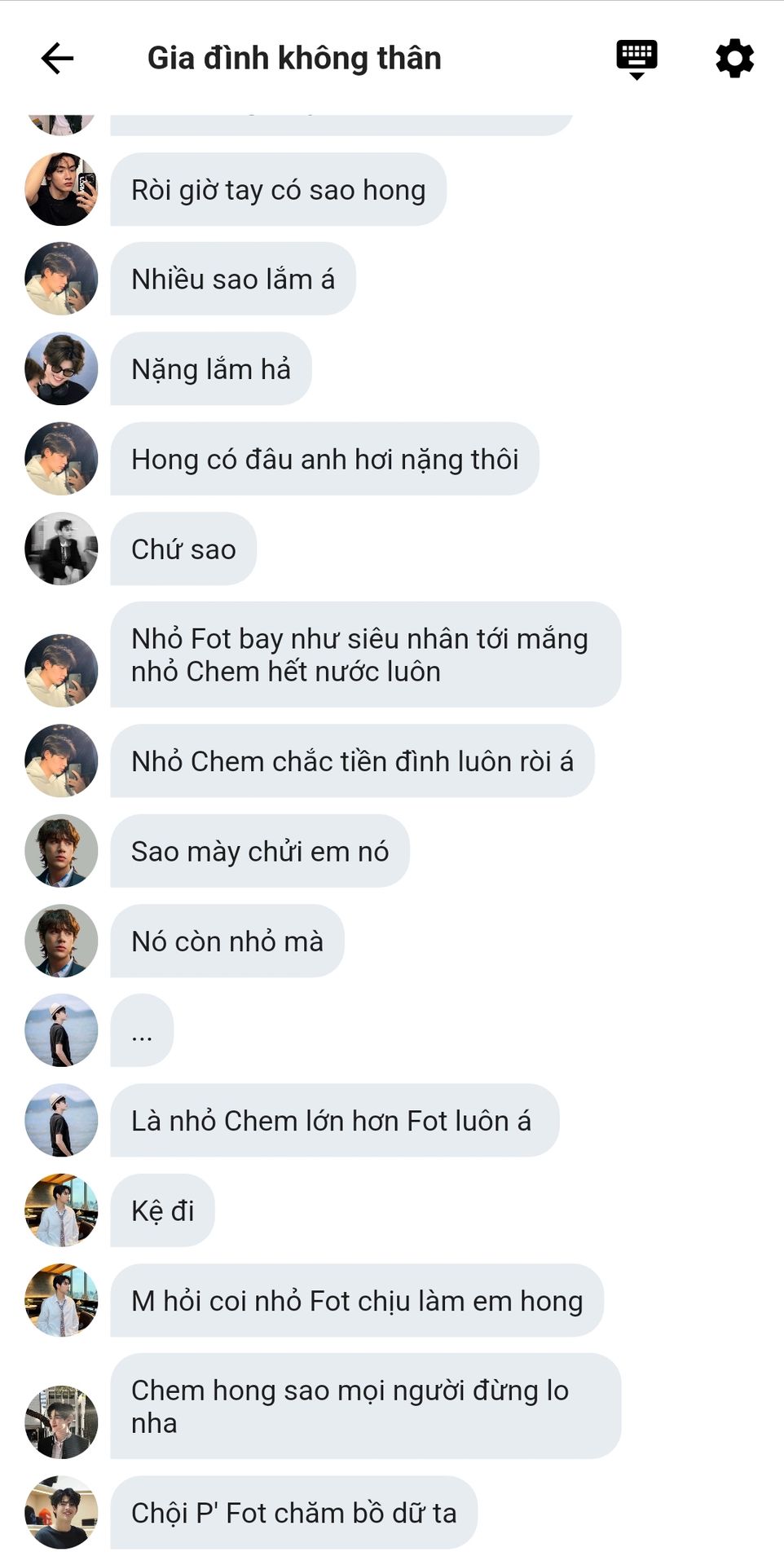Tap the back arrow icon
This screenshot has height=1565, width=784.
coord(57,58)
